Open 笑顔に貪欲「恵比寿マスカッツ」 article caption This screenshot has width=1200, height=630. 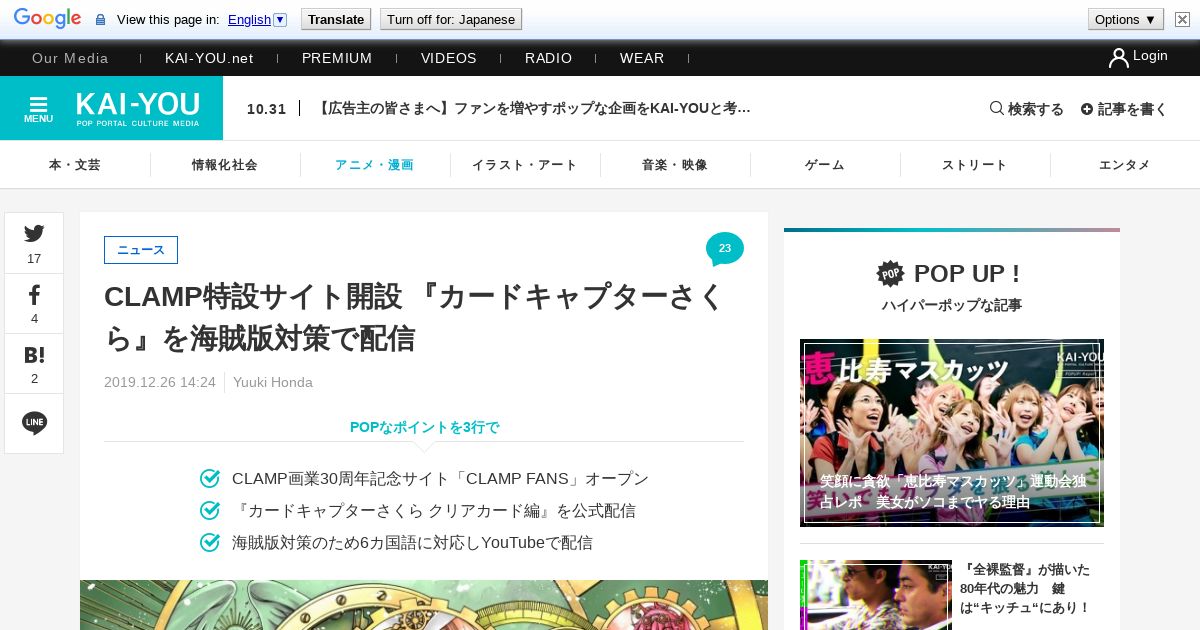pyautogui.click(x=953, y=491)
